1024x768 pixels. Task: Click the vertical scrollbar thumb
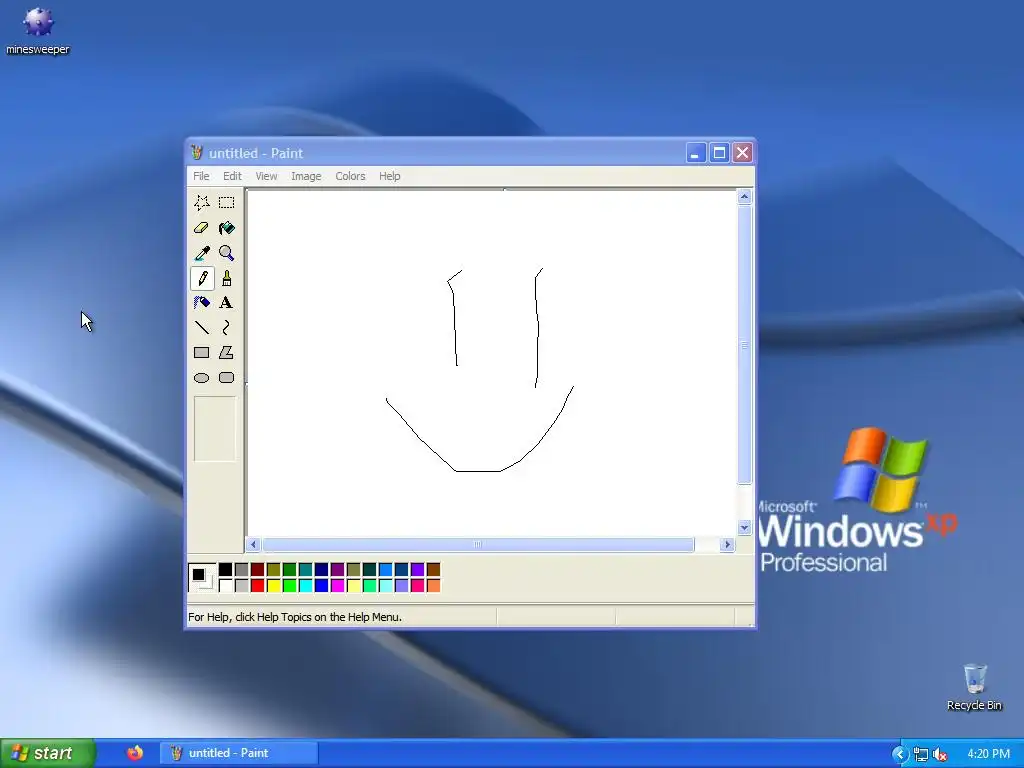[x=744, y=345]
